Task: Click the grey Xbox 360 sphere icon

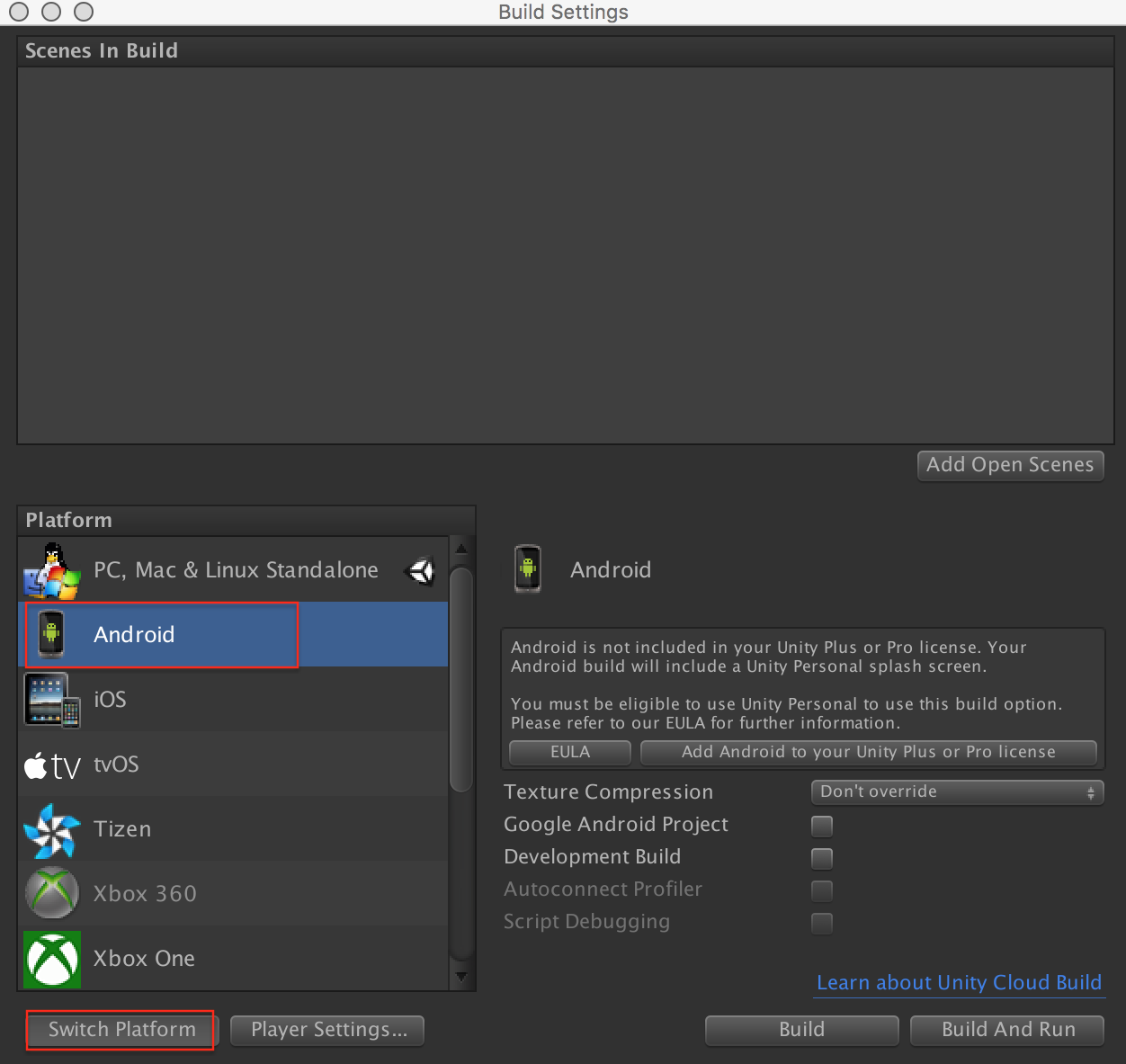Action: tap(51, 893)
